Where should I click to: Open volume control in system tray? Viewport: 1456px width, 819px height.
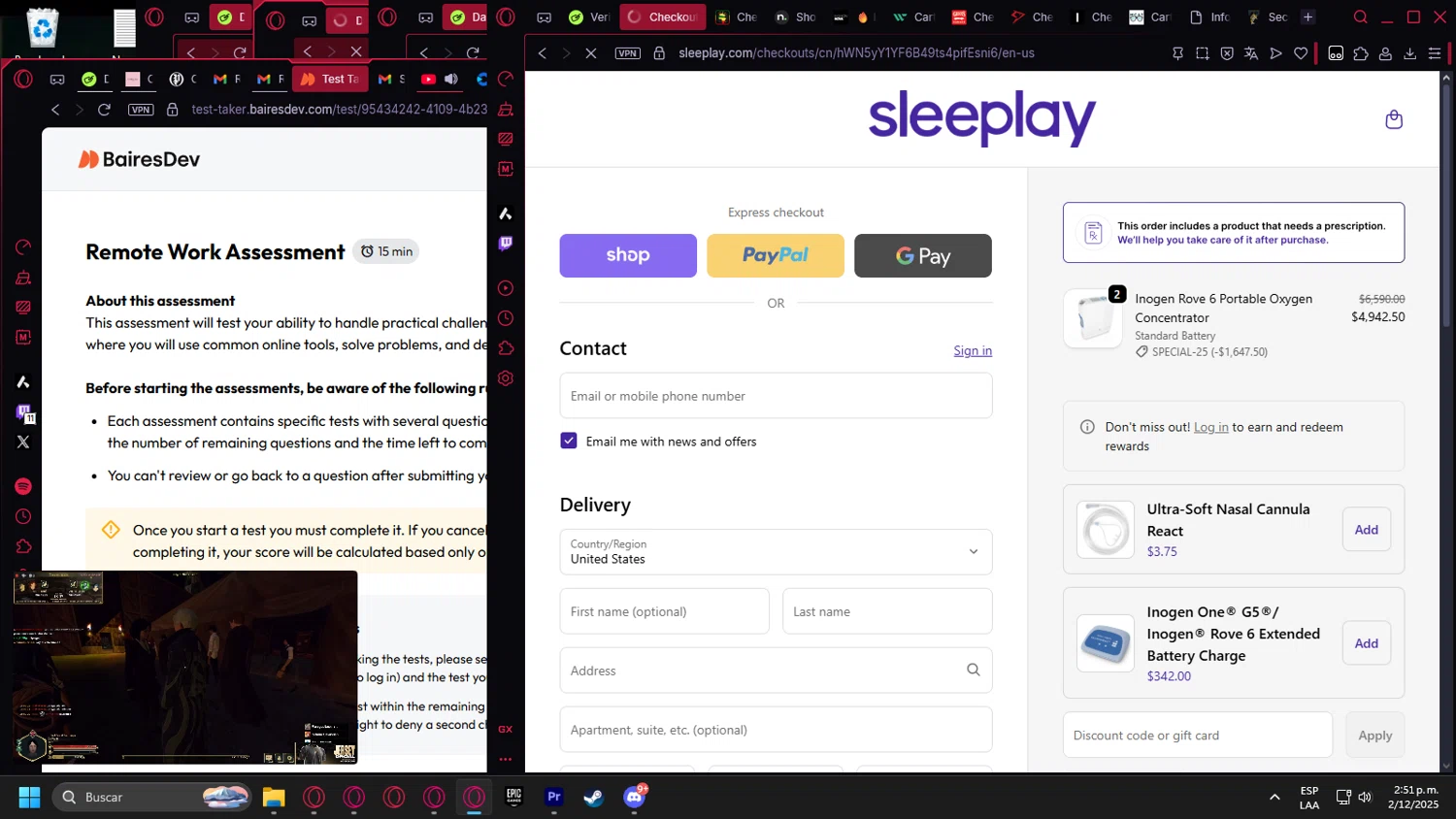click(1365, 797)
